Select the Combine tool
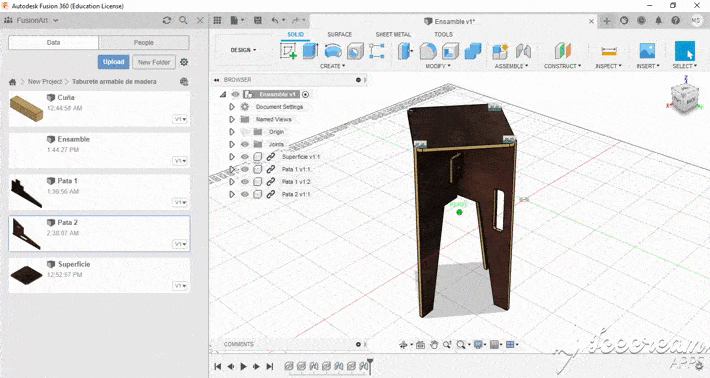Viewport: 710px width, 378px height. pos(473,51)
